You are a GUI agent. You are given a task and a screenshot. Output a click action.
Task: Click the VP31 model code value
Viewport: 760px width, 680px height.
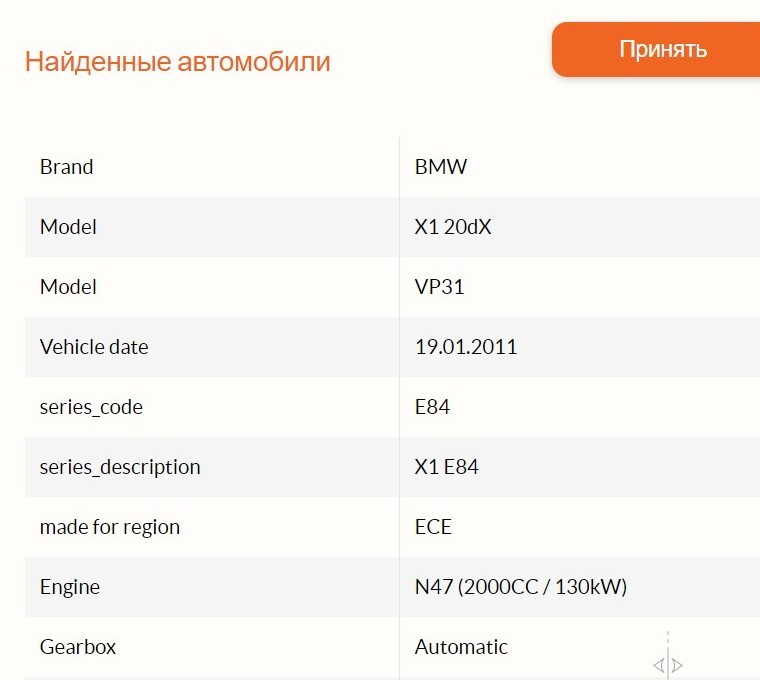pyautogui.click(x=440, y=287)
